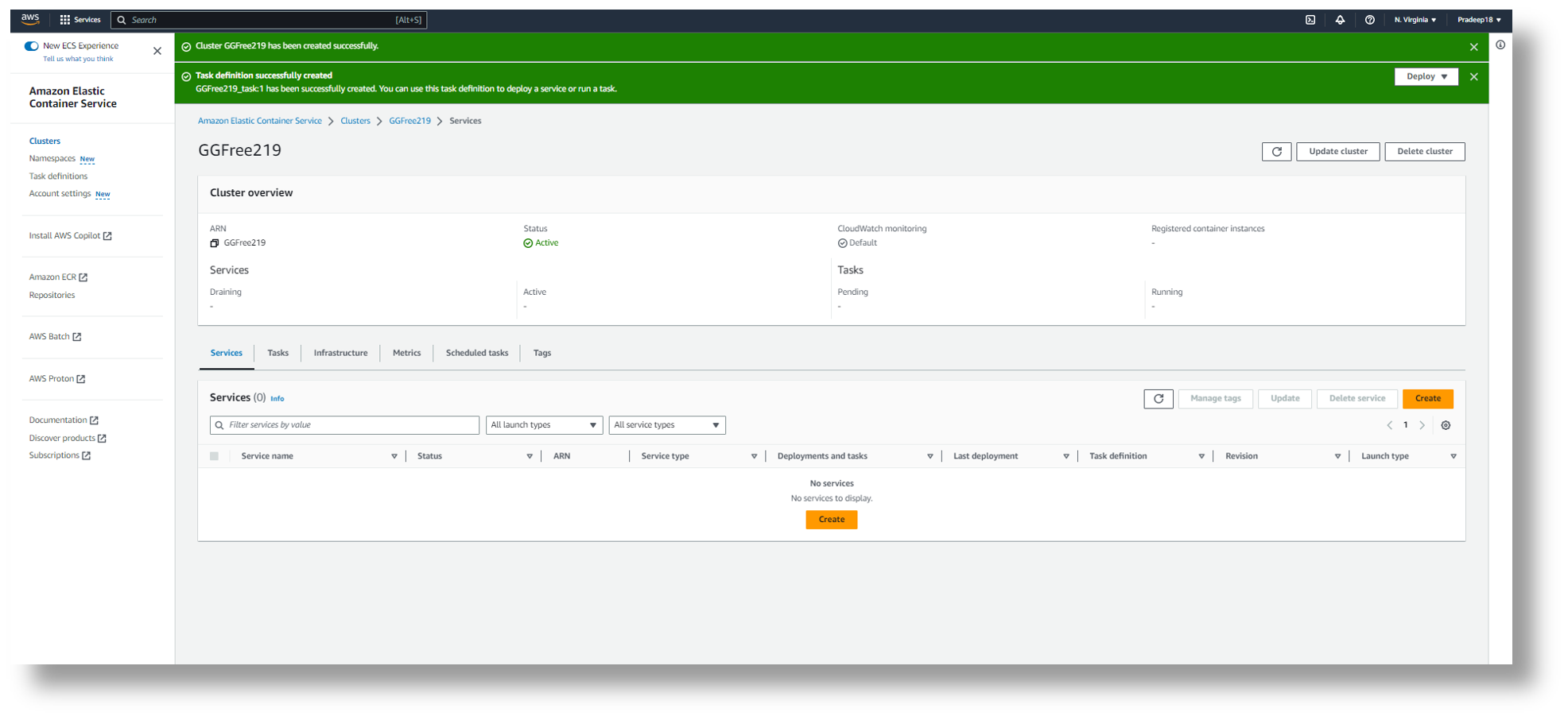Tick the select-all services checkbox
The height and width of the screenshot is (720, 1568).
point(214,456)
